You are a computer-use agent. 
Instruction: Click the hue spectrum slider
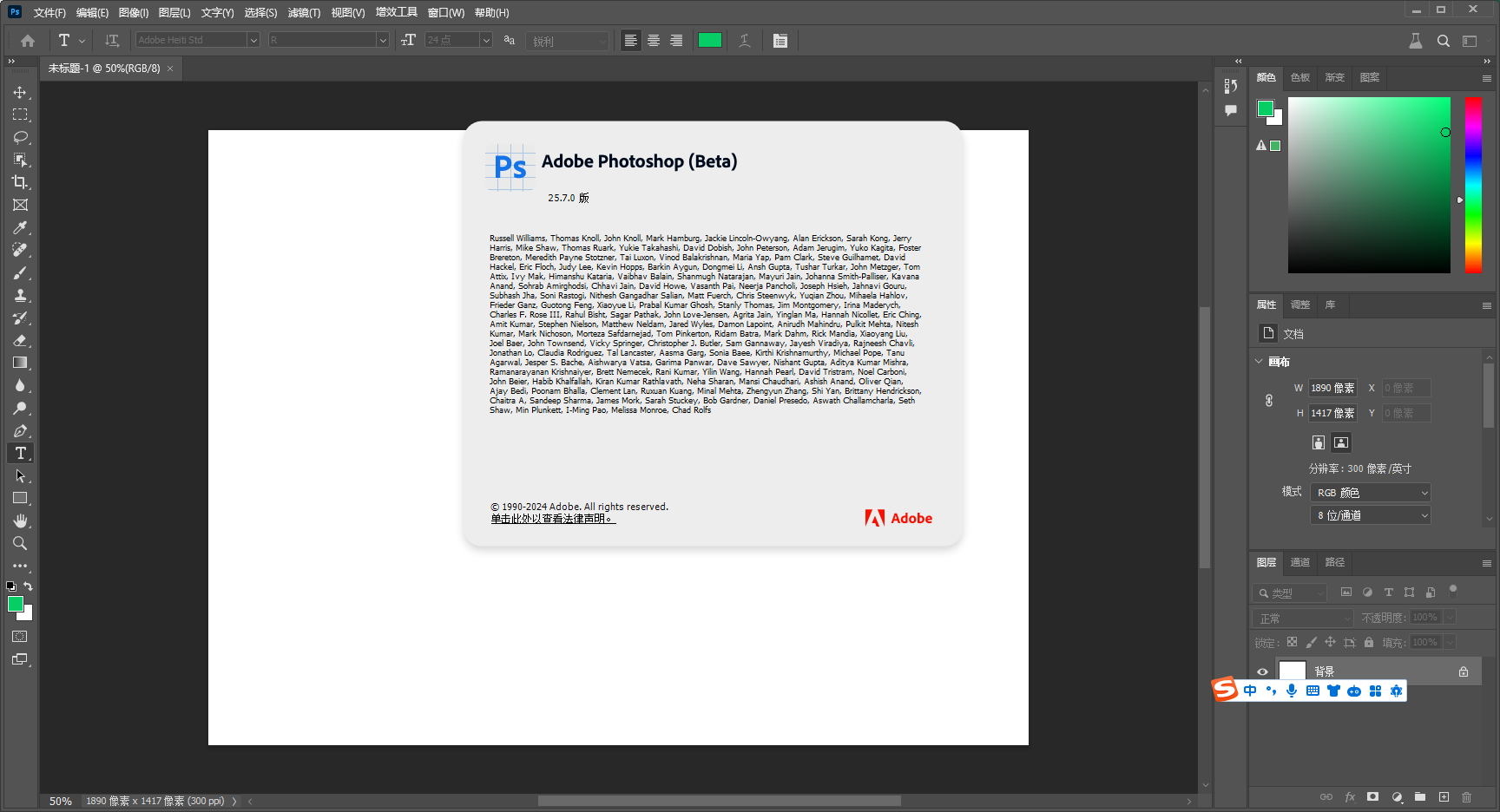[1473, 185]
